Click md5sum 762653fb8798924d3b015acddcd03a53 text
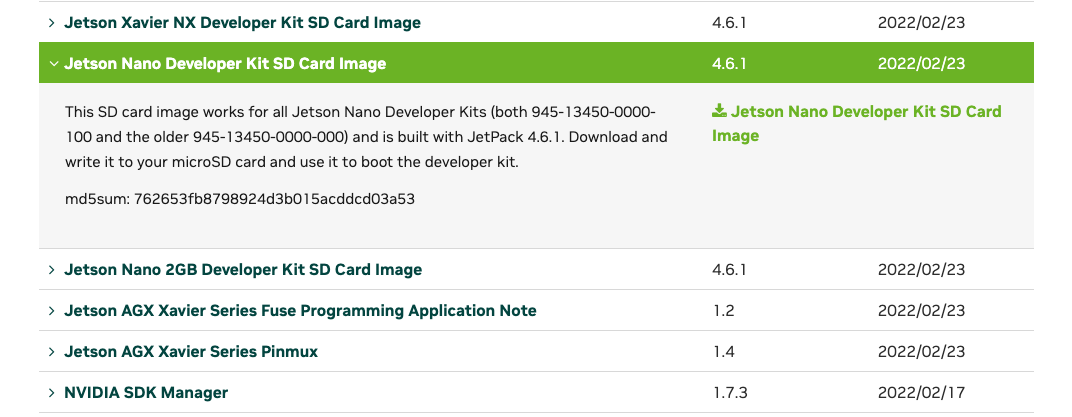Image resolution: width=1072 pixels, height=417 pixels. (x=240, y=200)
